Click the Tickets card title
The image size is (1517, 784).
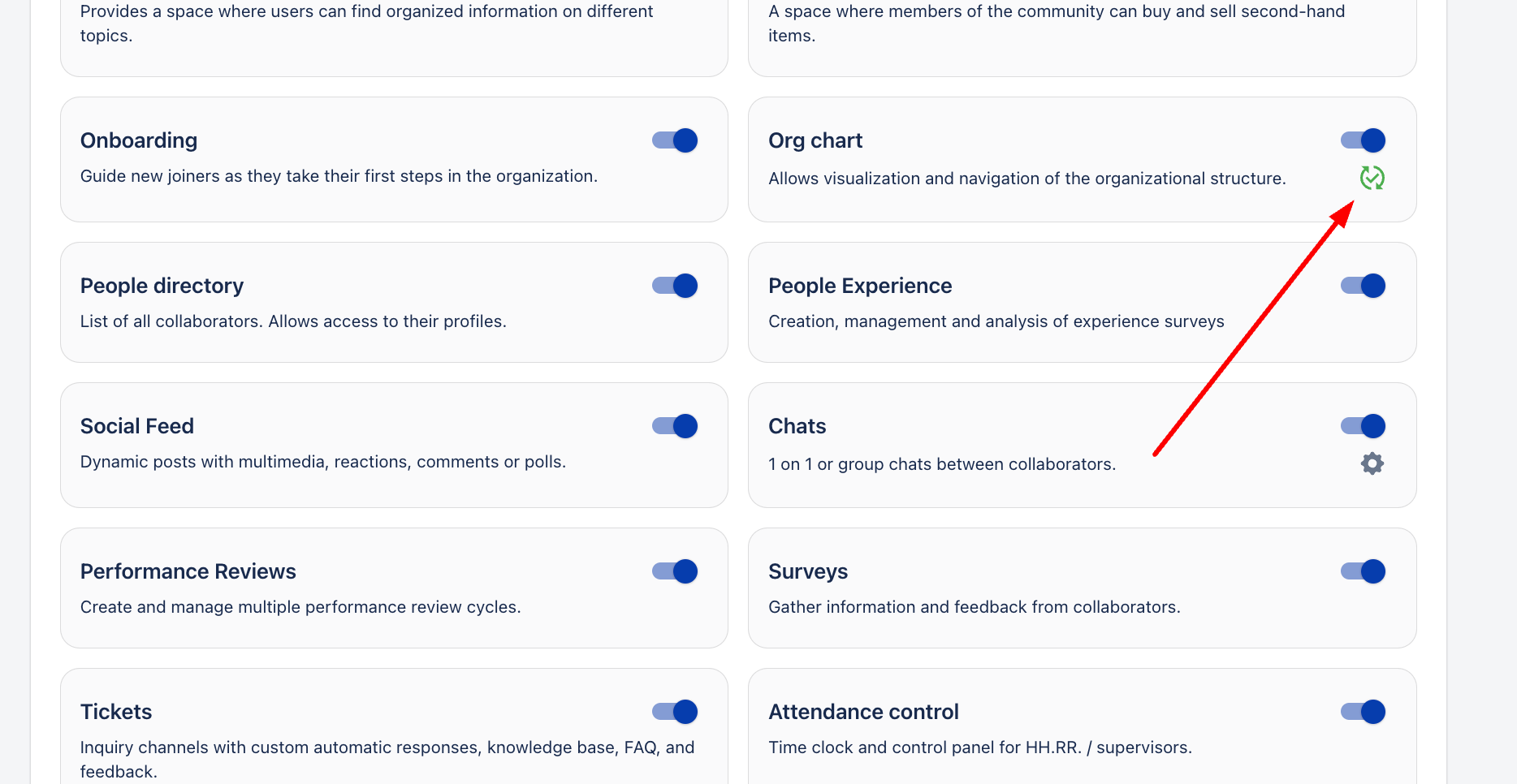point(116,712)
